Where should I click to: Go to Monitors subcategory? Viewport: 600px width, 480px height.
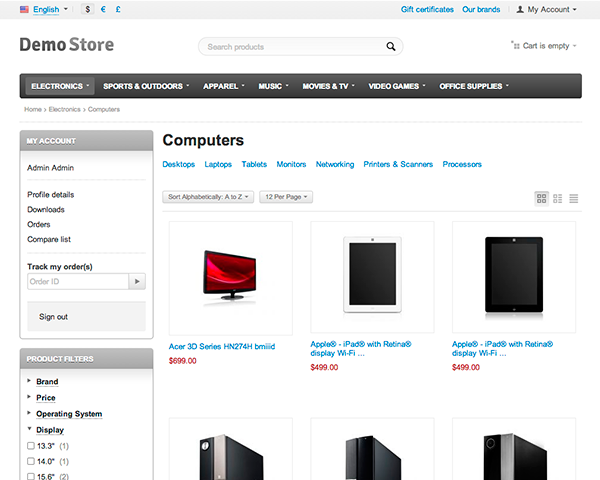(x=291, y=164)
